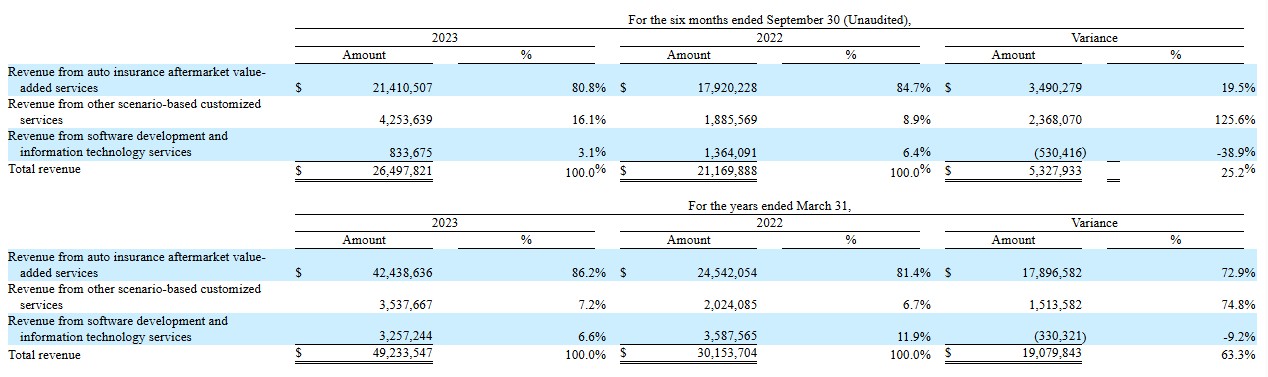Viewport: 1268px width, 377px height.
Task: Click the 8.9% percentage cell
Action: pyautogui.click(x=916, y=120)
